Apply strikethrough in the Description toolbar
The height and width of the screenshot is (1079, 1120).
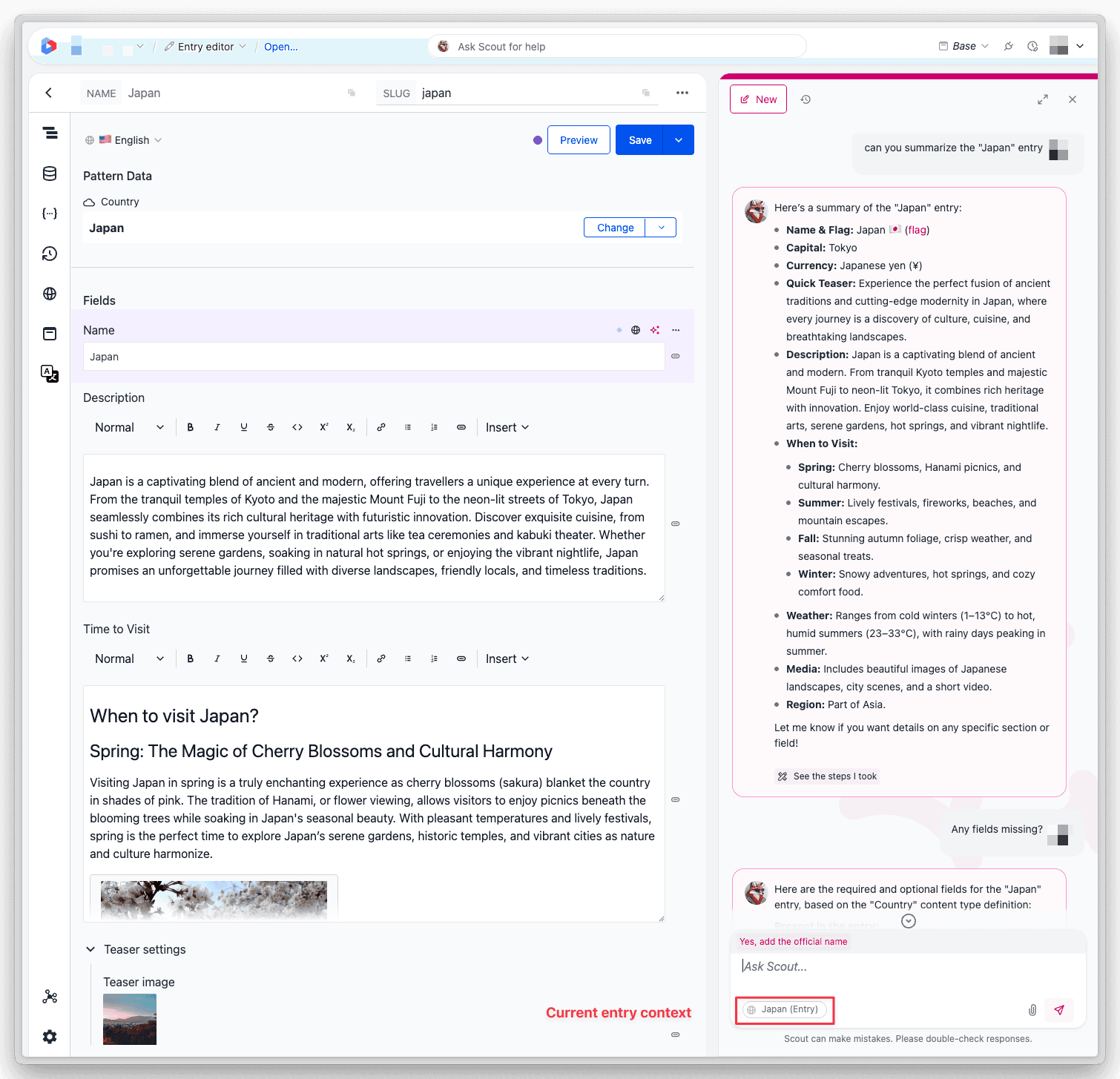click(271, 427)
